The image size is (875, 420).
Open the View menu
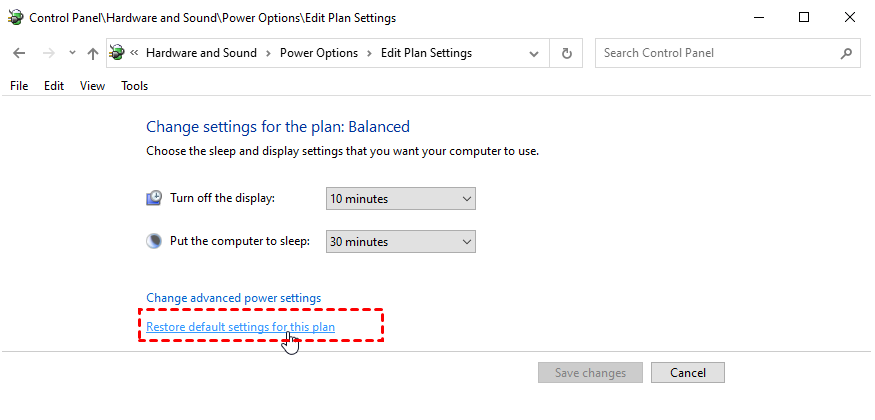pyautogui.click(x=92, y=86)
